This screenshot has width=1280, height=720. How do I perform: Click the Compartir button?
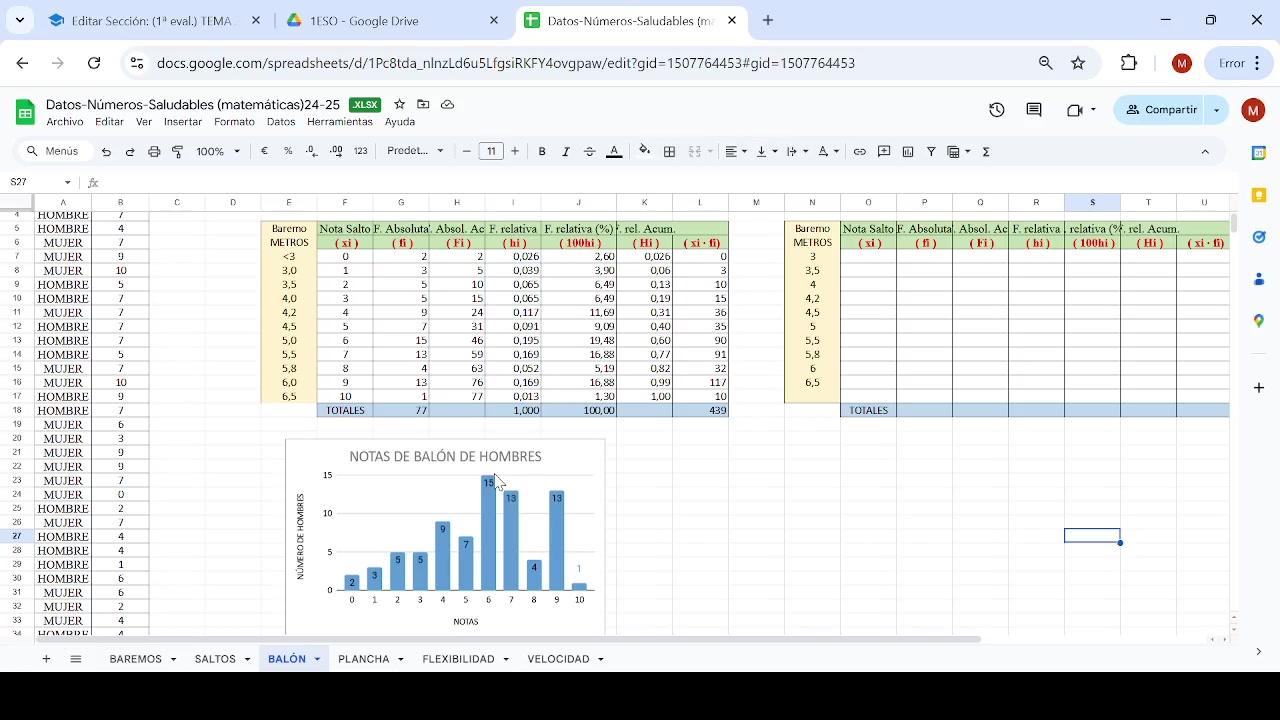(1161, 110)
